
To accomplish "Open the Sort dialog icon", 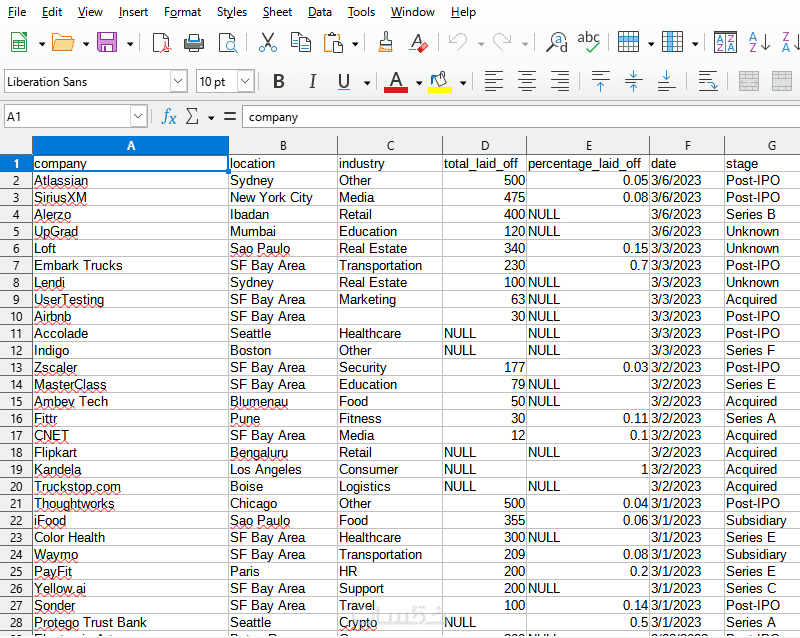I will 725,43.
